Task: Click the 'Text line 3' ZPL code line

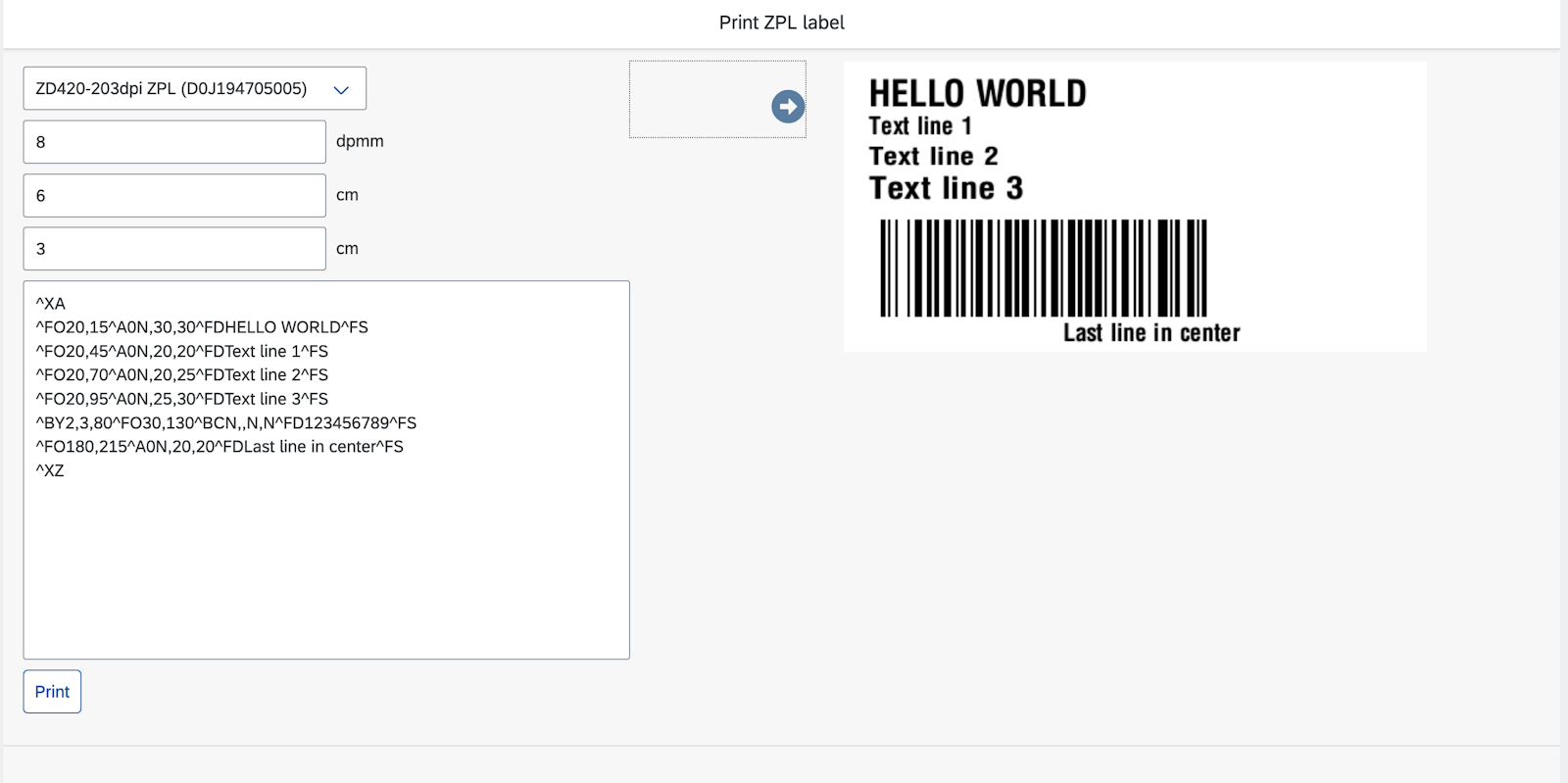Action: point(182,399)
